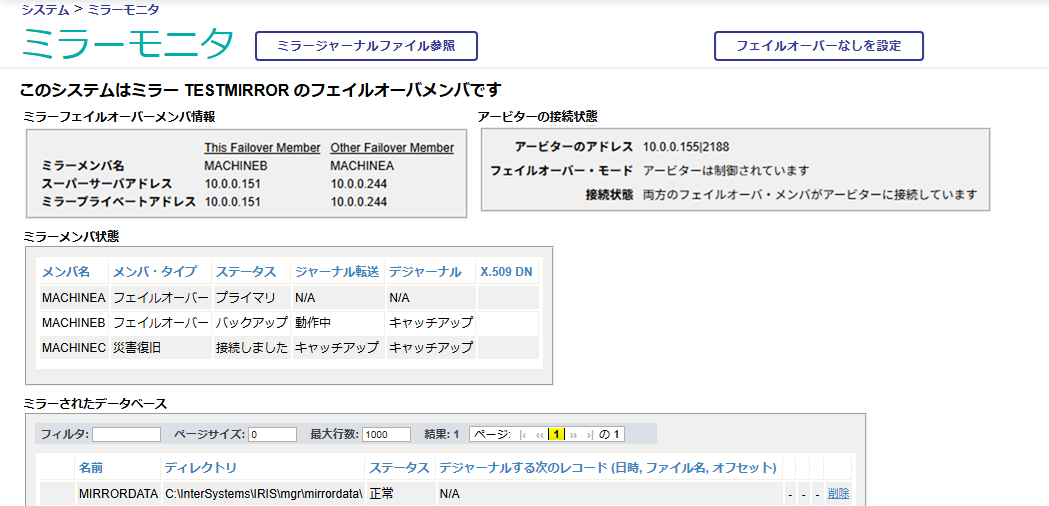The image size is (1049, 506).
Task: Click the 最大行数 input field
Action: point(387,435)
